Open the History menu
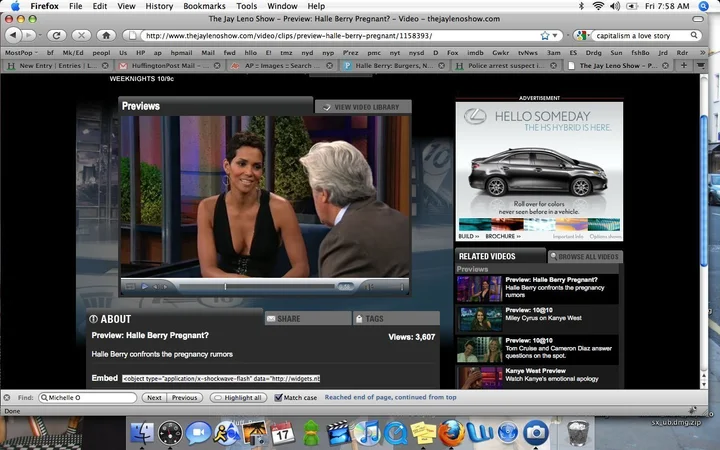The width and height of the screenshot is (720, 450). pos(159,6)
